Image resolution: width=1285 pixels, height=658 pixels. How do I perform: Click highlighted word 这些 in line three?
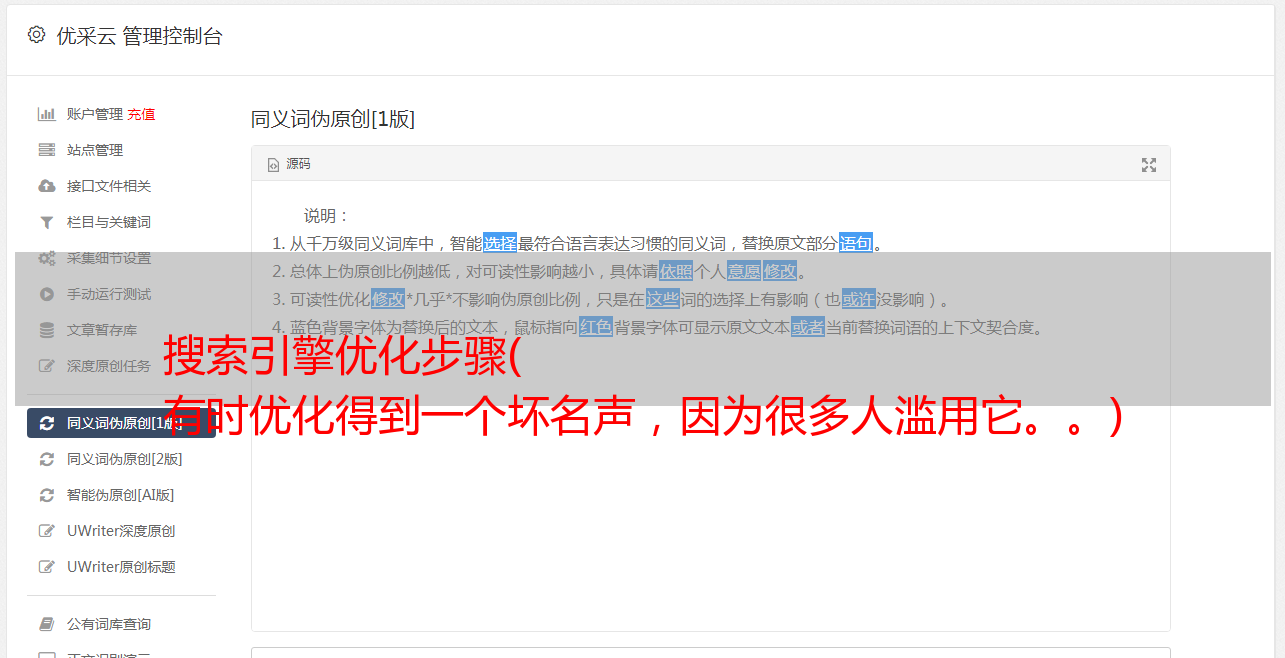coord(662,299)
